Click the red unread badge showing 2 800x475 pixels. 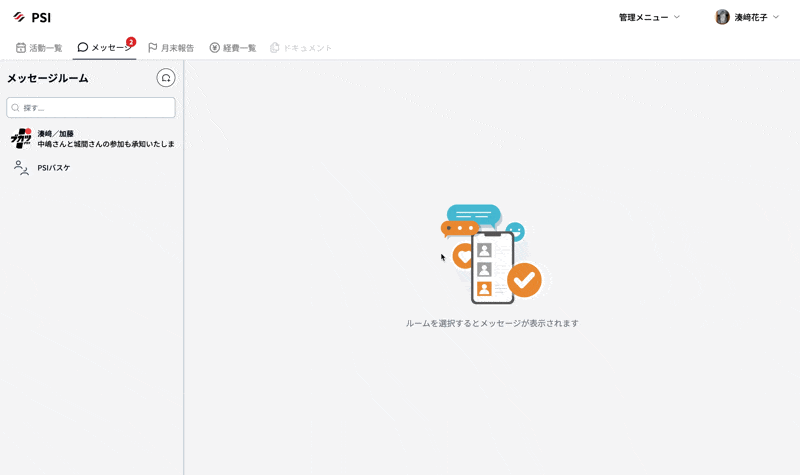point(131,42)
